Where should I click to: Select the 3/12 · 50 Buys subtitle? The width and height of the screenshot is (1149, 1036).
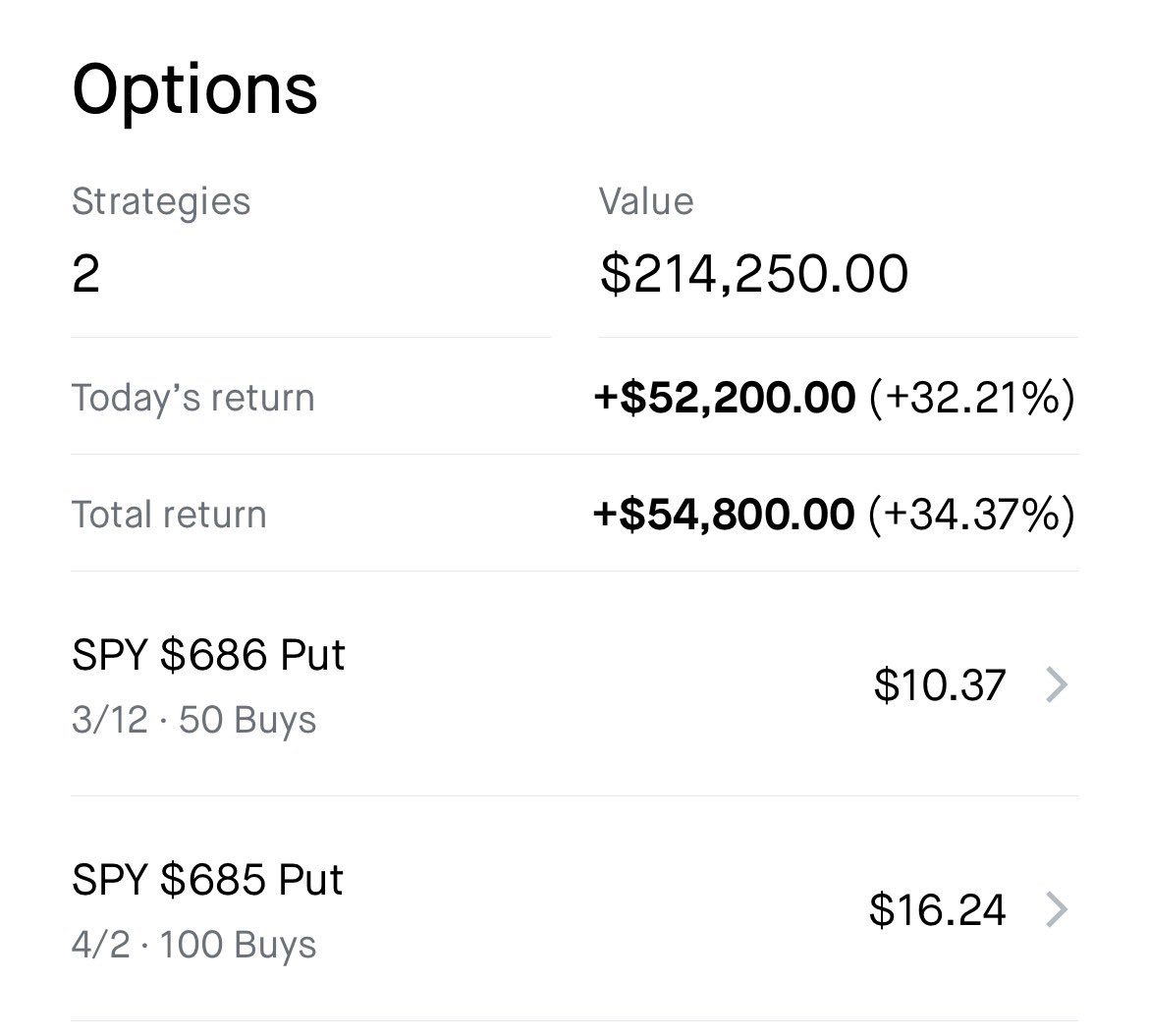point(193,721)
